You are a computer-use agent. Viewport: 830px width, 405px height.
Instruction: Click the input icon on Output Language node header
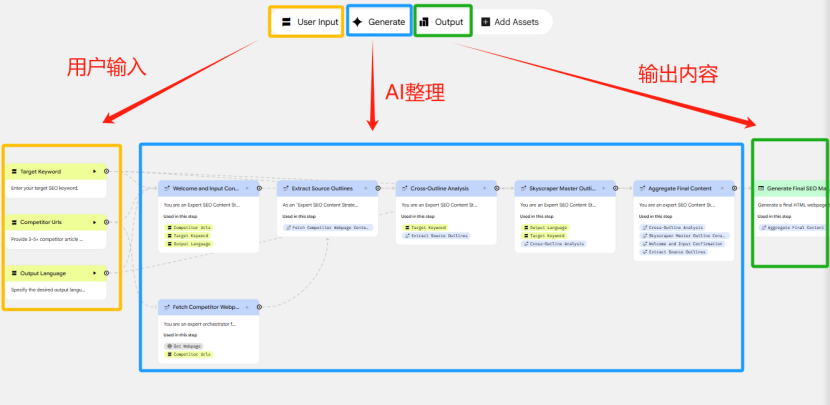coord(14,273)
